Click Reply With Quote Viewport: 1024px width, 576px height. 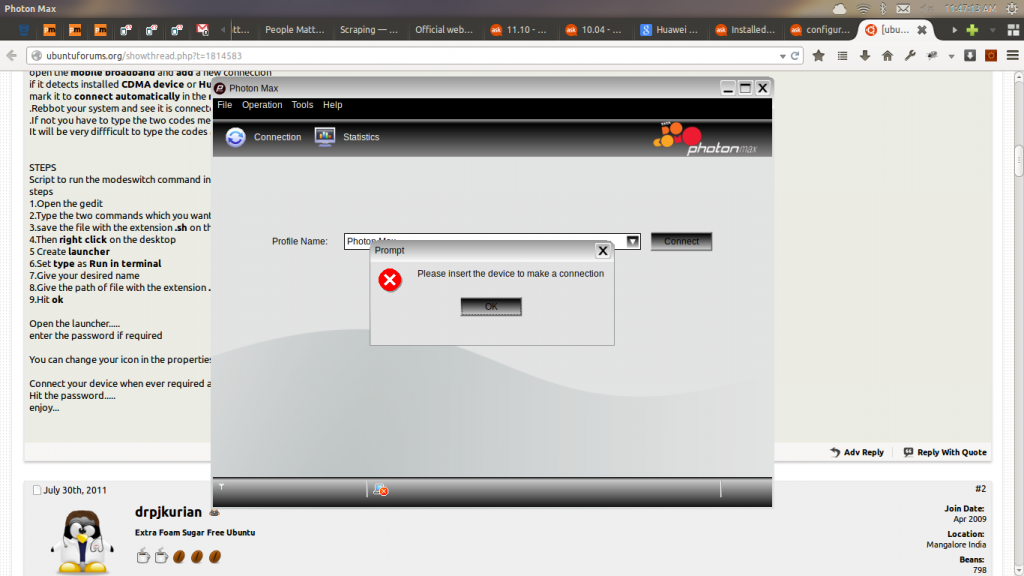click(945, 452)
